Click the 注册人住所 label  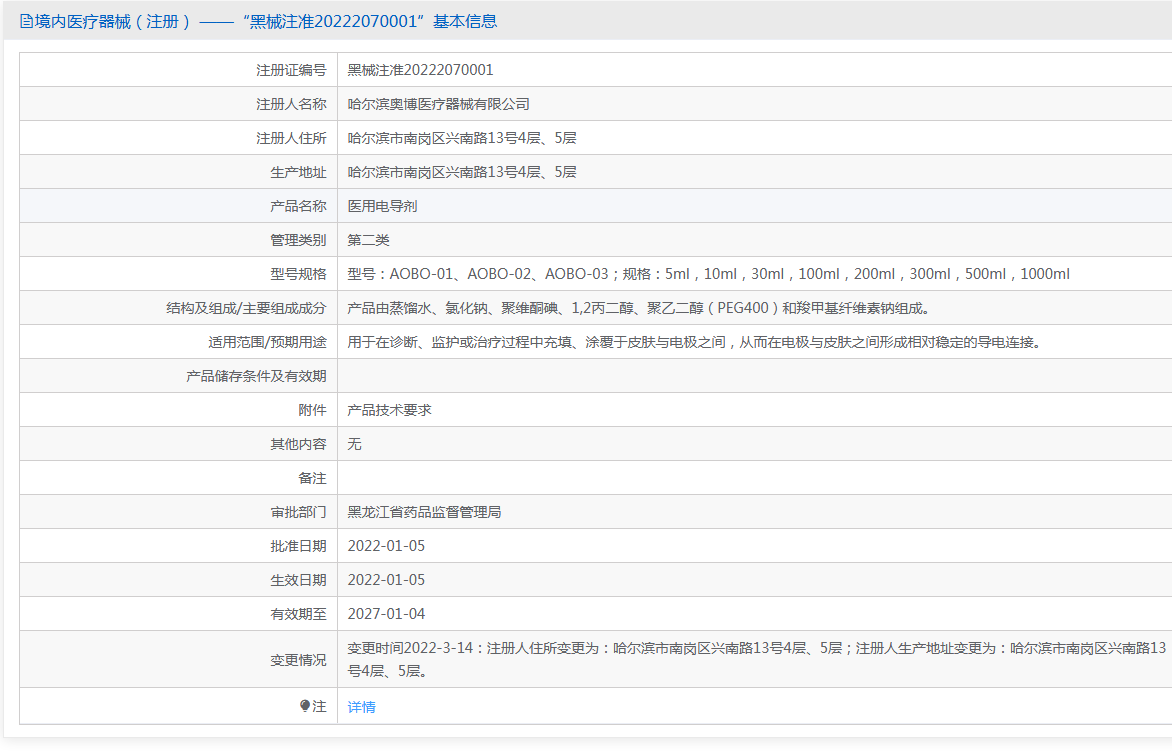tap(292, 138)
